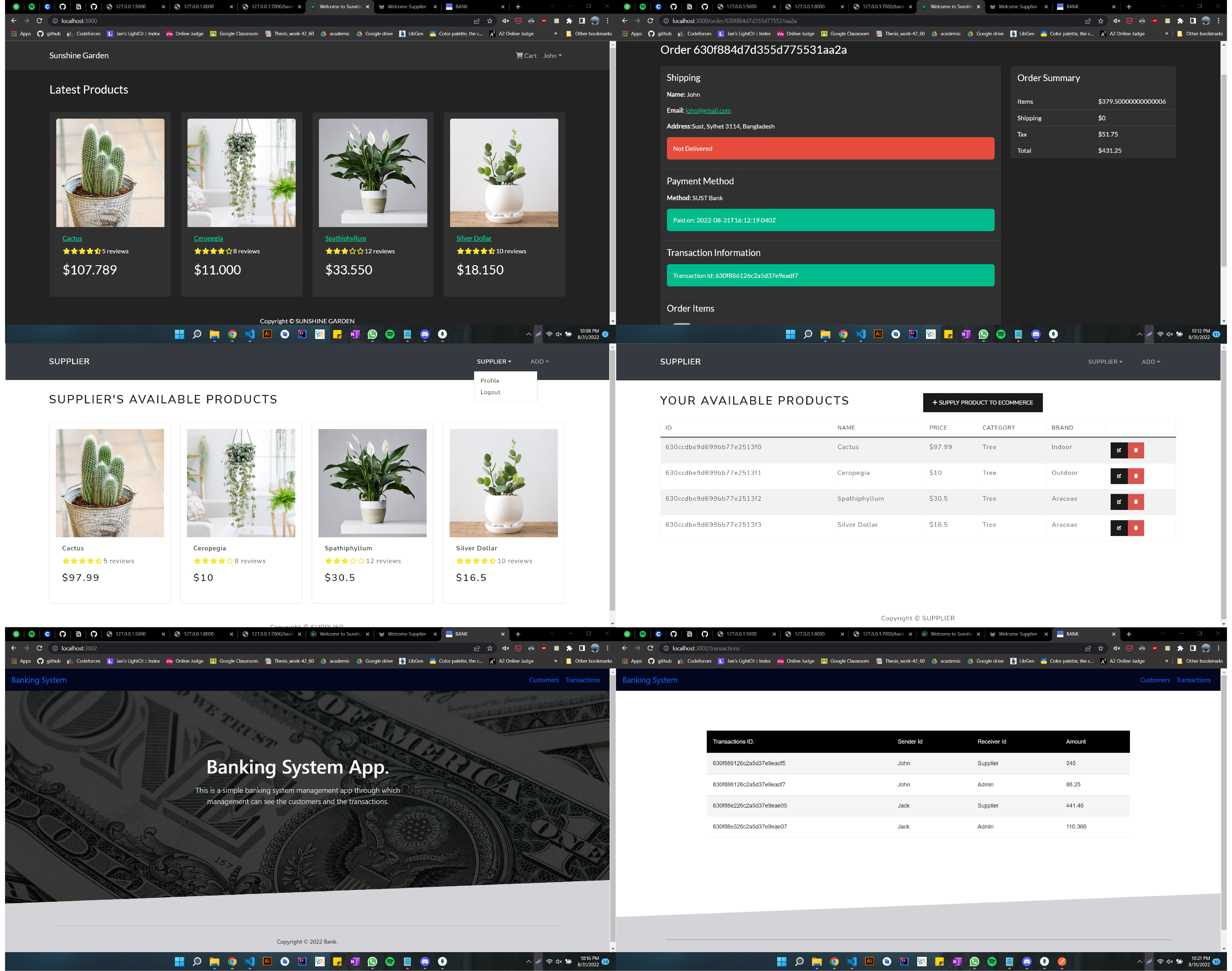Switch to Welcome to Sunshine tab in transactions window
The image size is (1232, 971).
click(950, 634)
